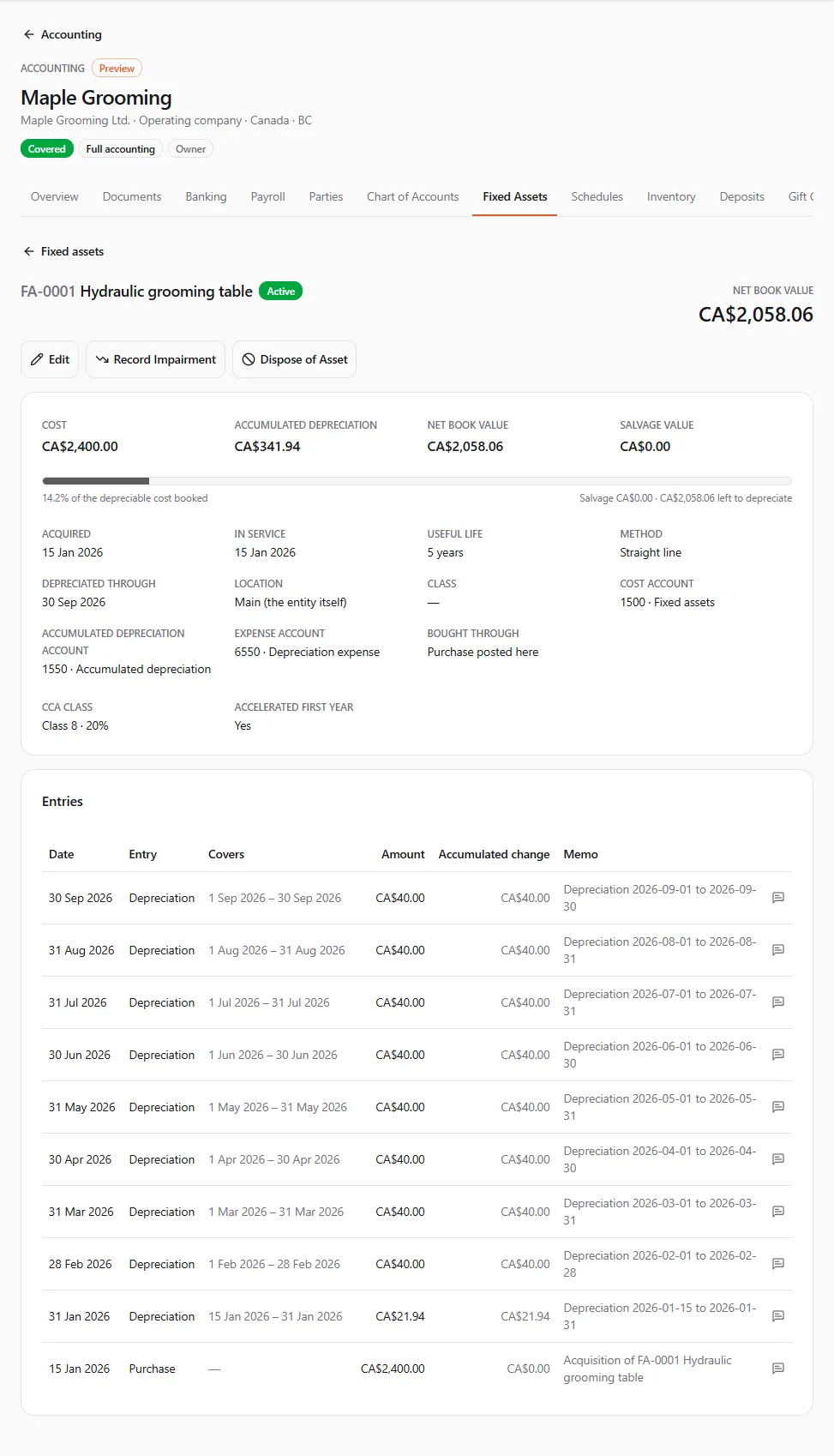Click '1 Feb 2026 – 28 Feb 2026' covers cell
Viewport: 834px width, 1456px height.
pos(274,1264)
